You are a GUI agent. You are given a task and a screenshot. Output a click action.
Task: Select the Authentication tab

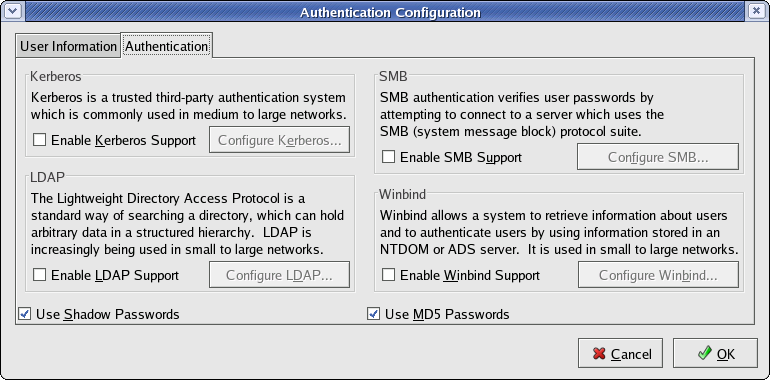pos(167,46)
